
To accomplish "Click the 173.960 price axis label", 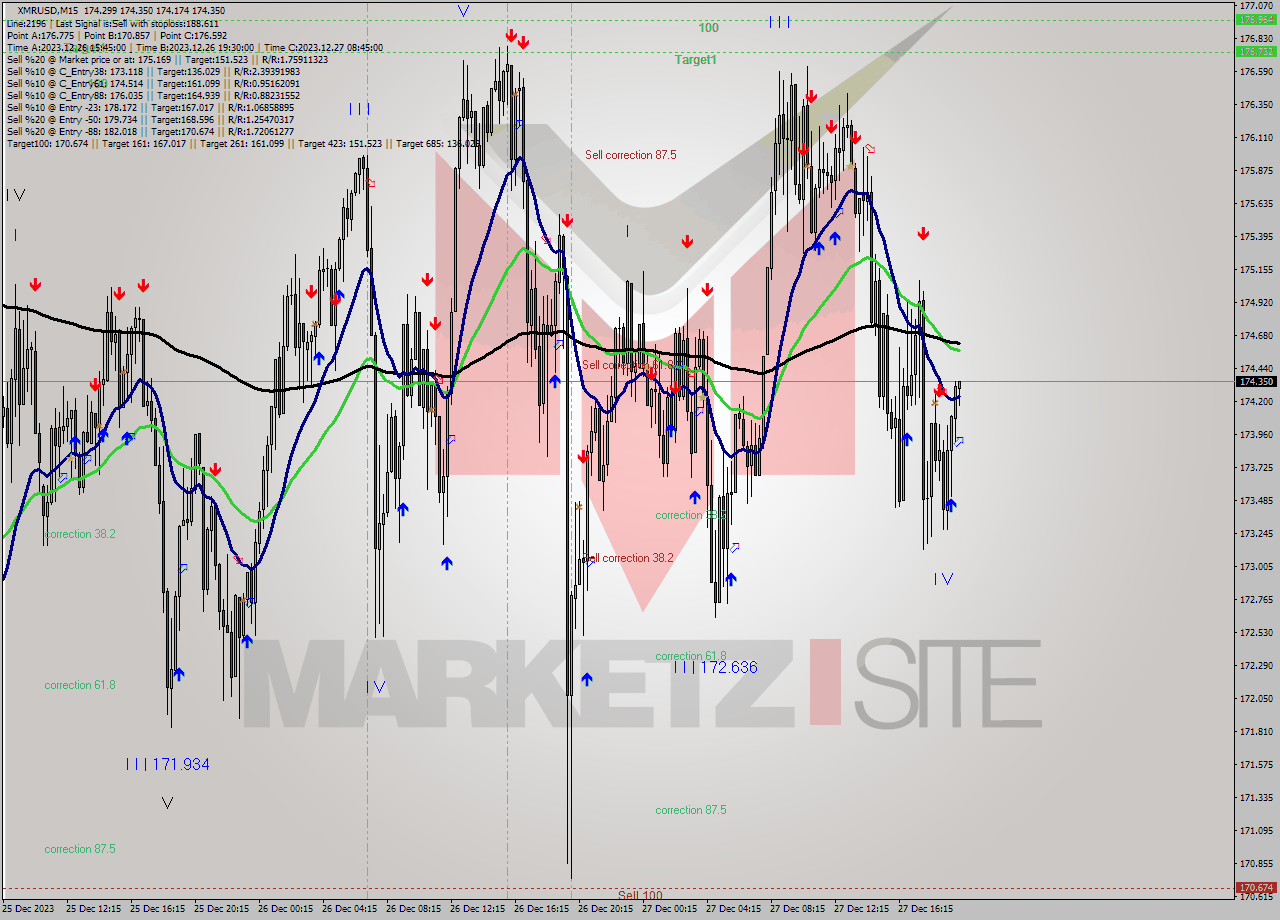I will (x=1255, y=434).
